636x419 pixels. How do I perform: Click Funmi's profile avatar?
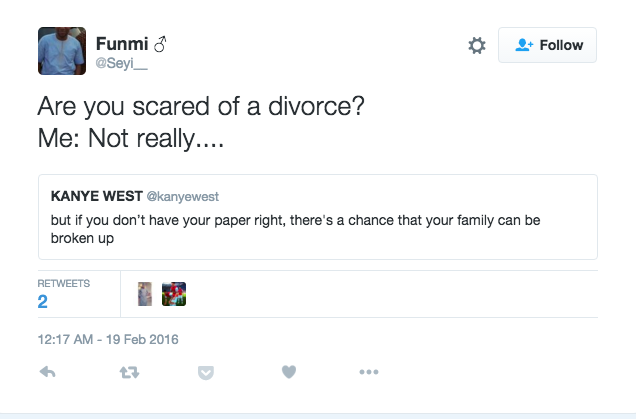[60, 49]
